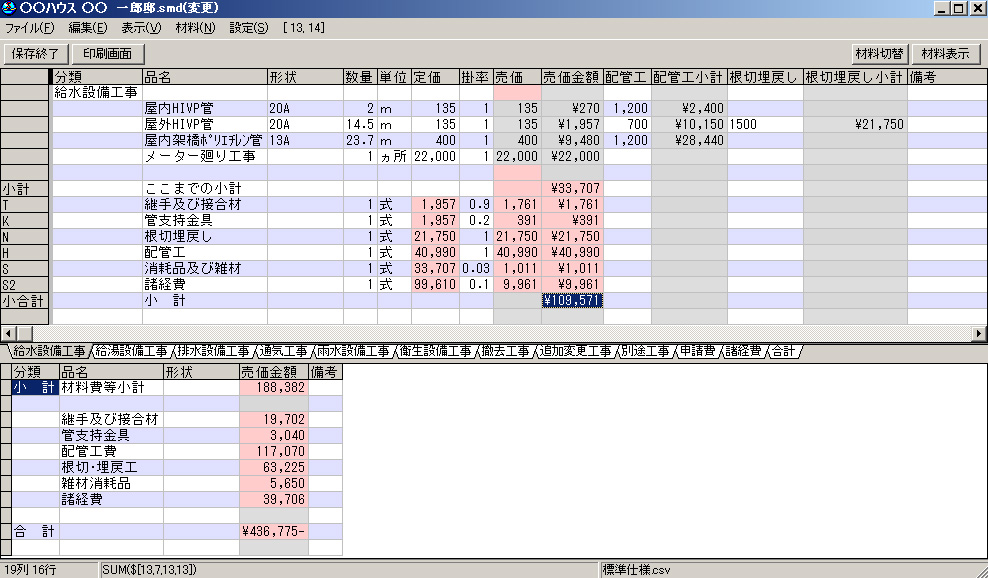Open the 材料(N) menu
Image resolution: width=988 pixels, height=578 pixels.
coord(195,28)
